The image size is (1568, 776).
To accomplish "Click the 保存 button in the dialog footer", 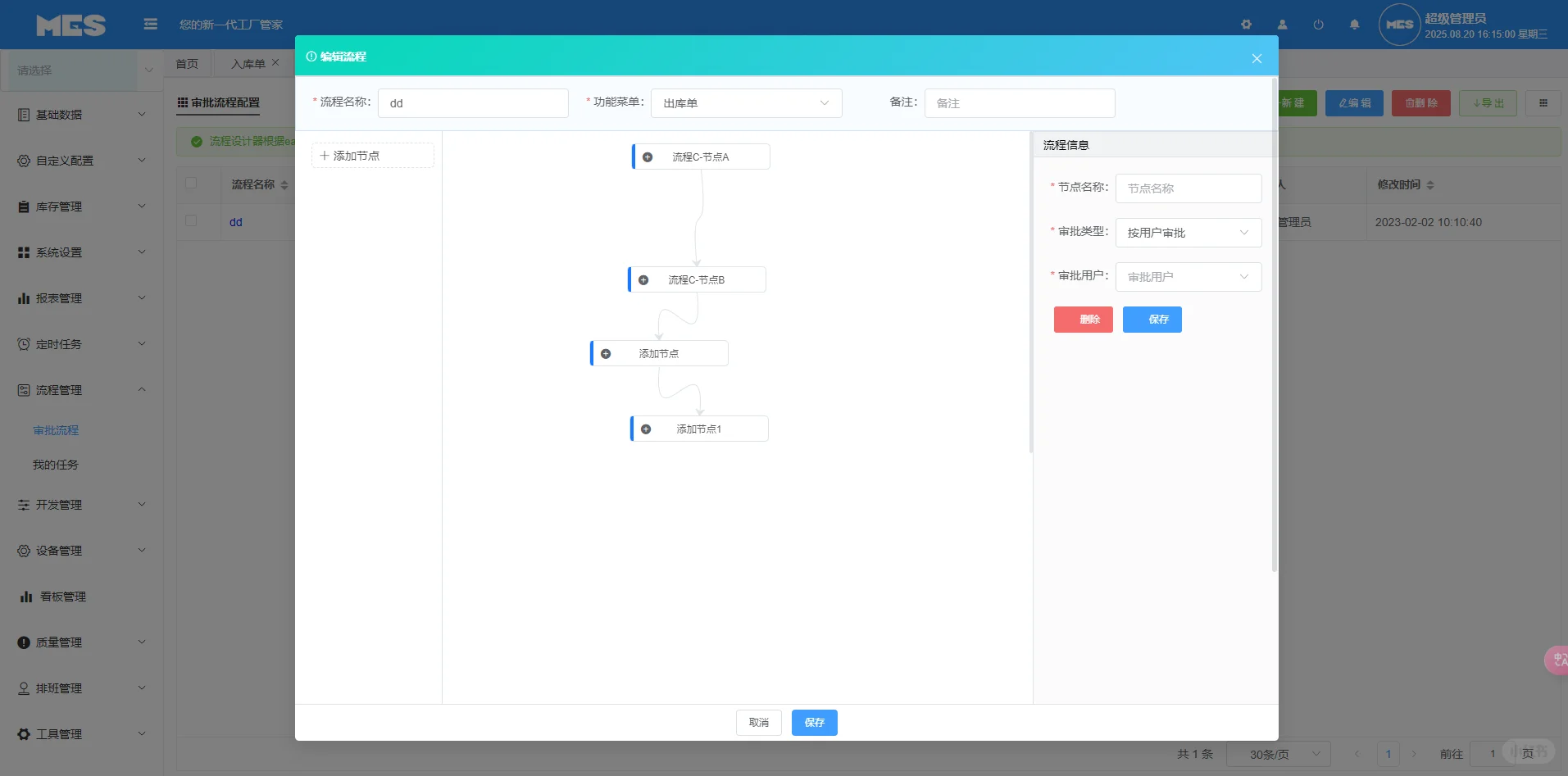I will pos(815,723).
